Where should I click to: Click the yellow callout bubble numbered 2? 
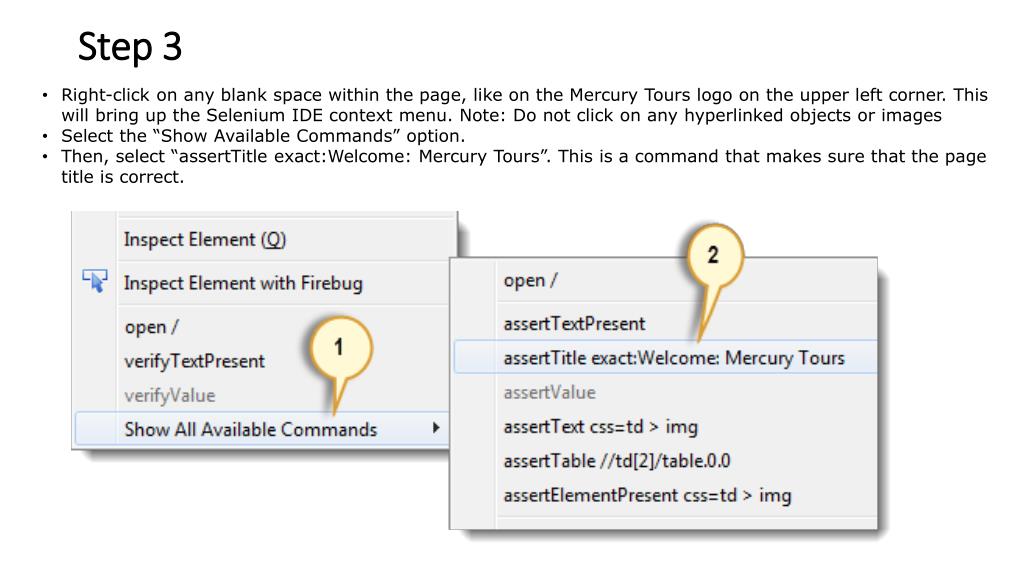tap(714, 255)
